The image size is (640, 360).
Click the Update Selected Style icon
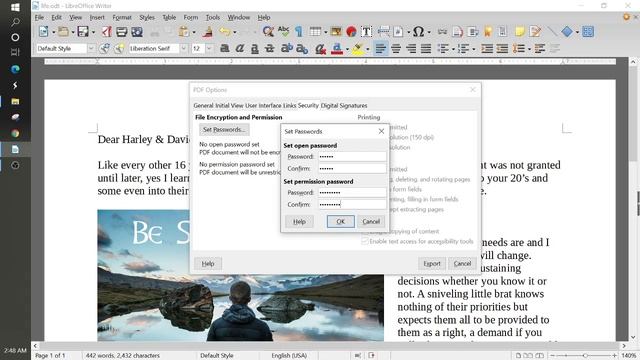click(x=104, y=49)
